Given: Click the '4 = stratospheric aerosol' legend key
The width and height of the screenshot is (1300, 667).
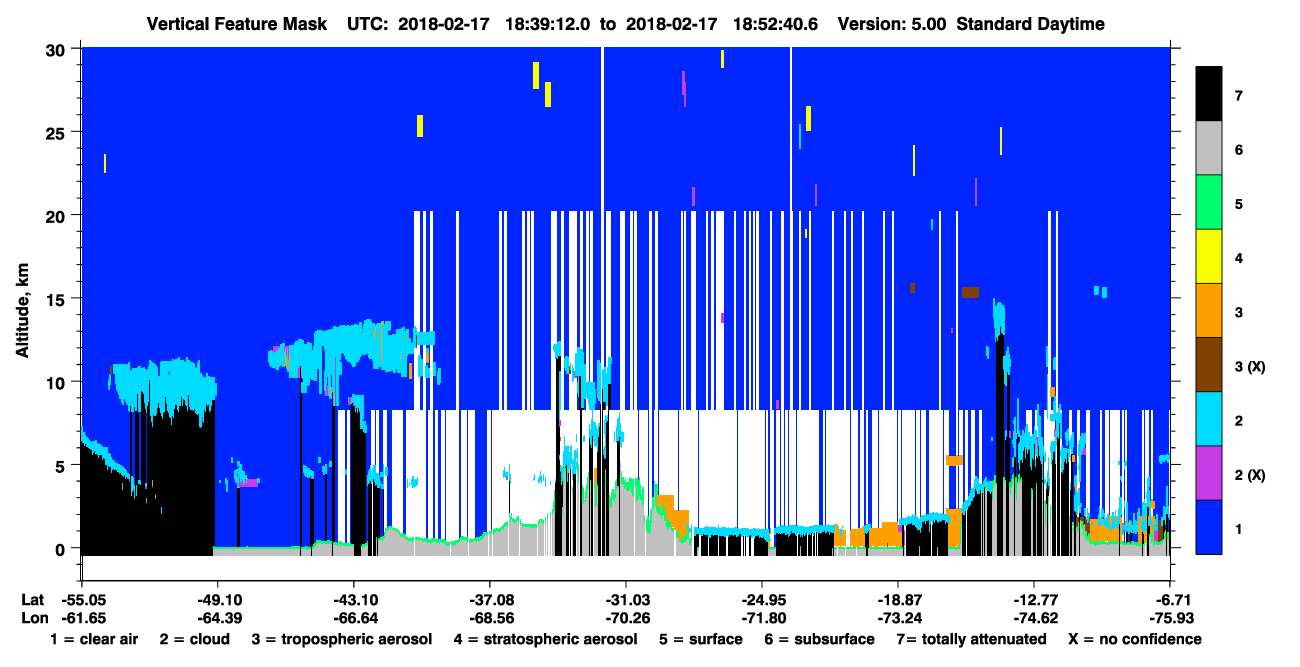Looking at the screenshot, I should tap(545, 639).
